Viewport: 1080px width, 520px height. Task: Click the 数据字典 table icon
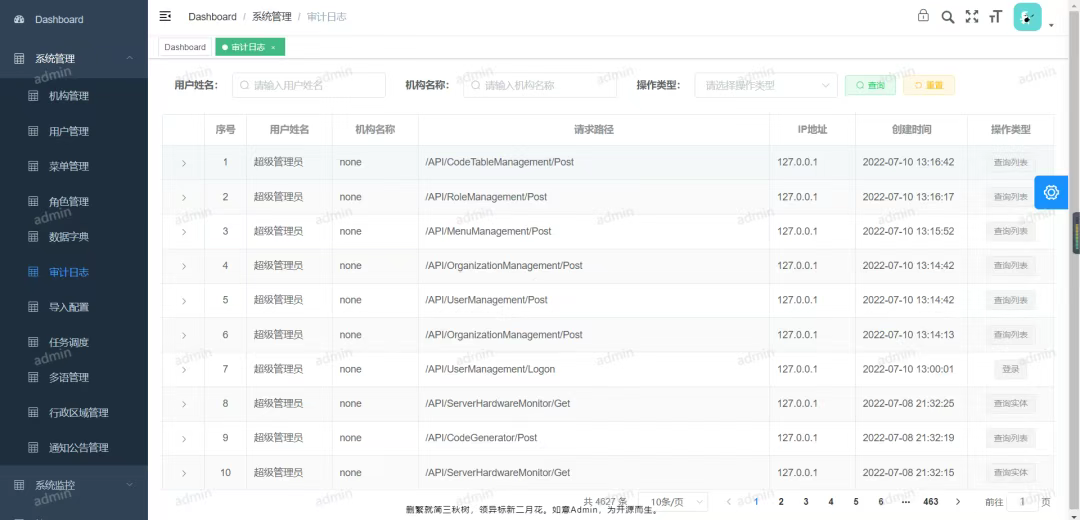click(33, 236)
